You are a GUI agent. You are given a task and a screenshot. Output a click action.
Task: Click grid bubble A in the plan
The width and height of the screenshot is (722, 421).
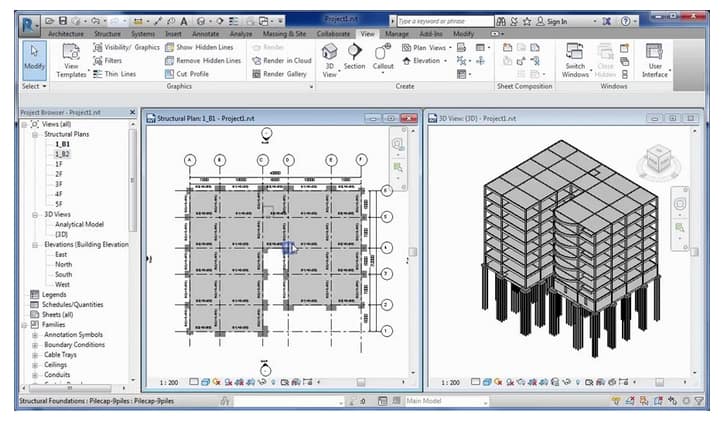click(190, 160)
